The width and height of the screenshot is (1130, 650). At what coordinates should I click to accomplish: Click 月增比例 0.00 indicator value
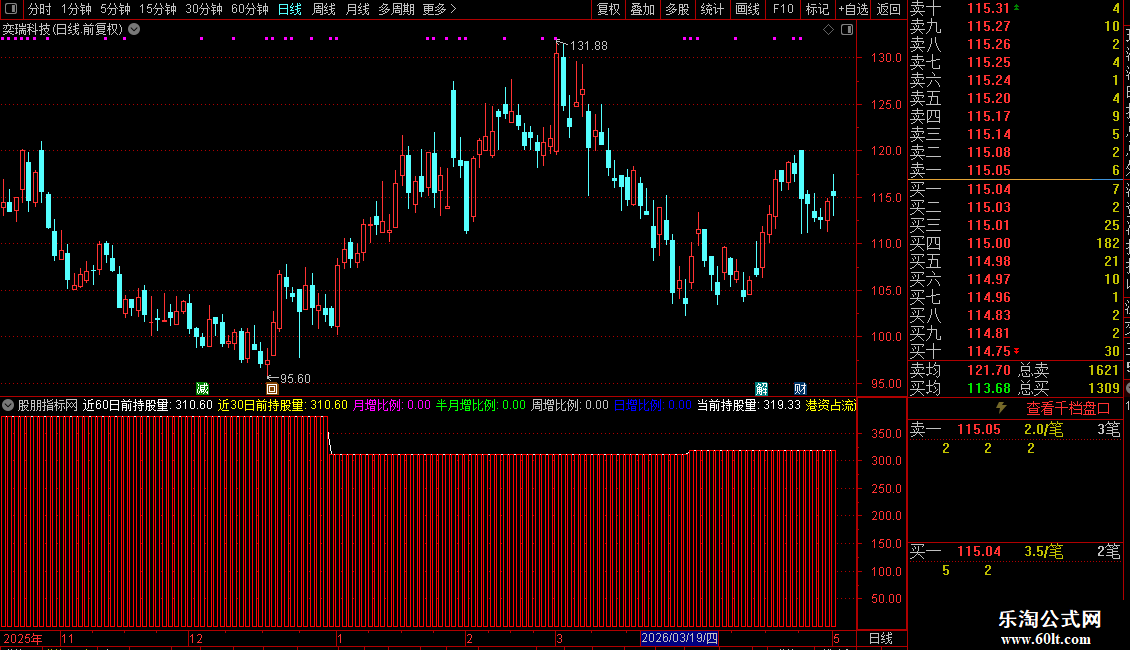(x=391, y=405)
